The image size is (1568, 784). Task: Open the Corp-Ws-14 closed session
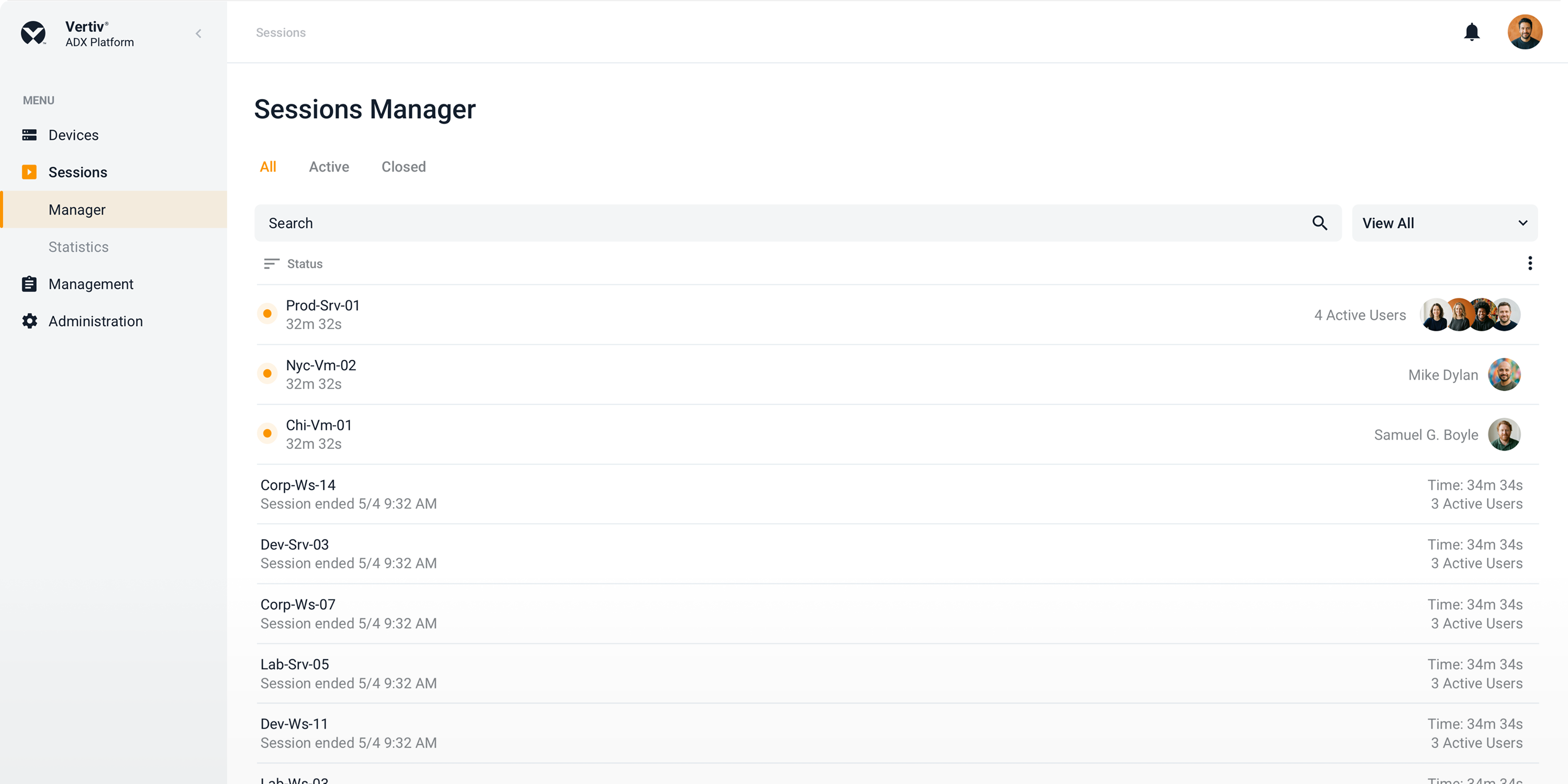click(x=897, y=494)
